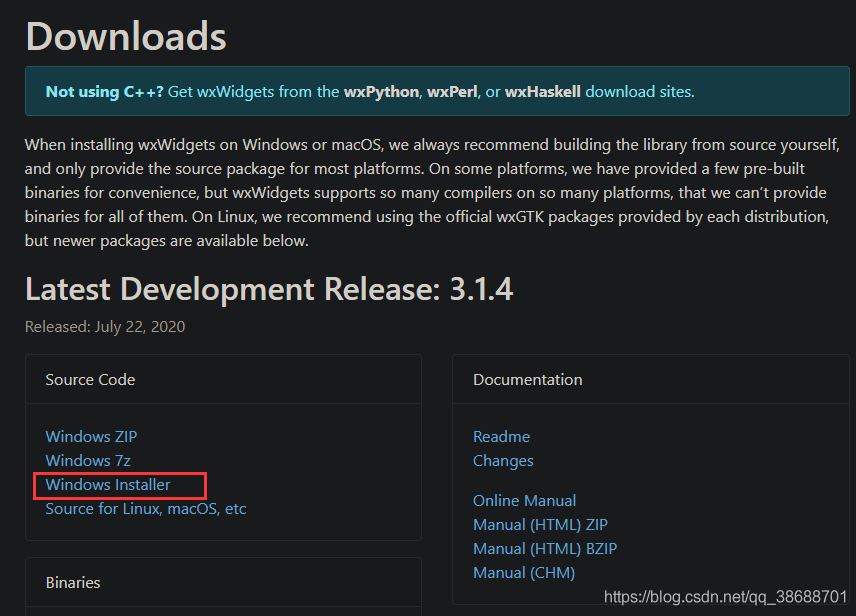
Task: Open the wxHaskell download link
Action: pyautogui.click(x=543, y=92)
